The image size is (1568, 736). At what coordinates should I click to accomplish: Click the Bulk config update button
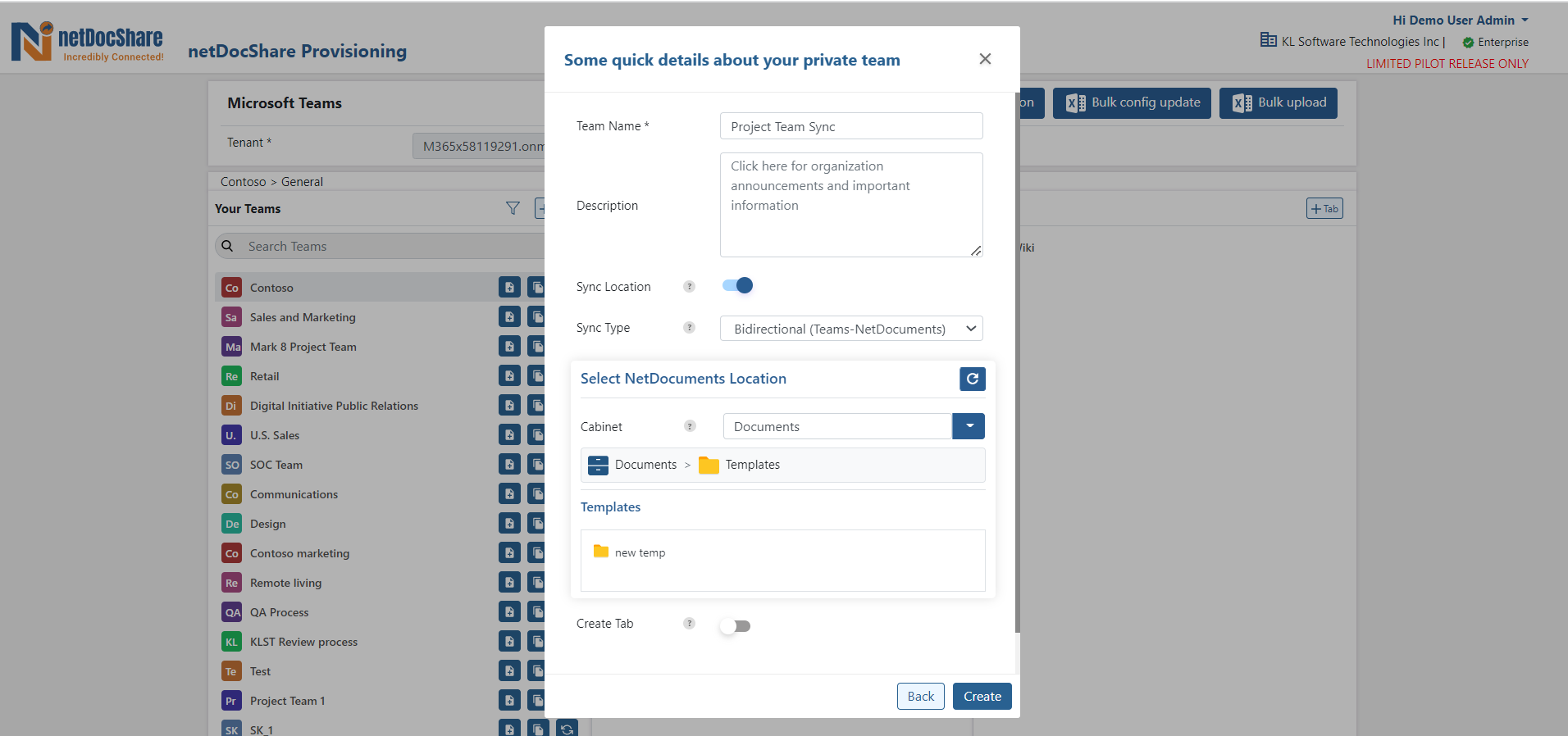1132,103
